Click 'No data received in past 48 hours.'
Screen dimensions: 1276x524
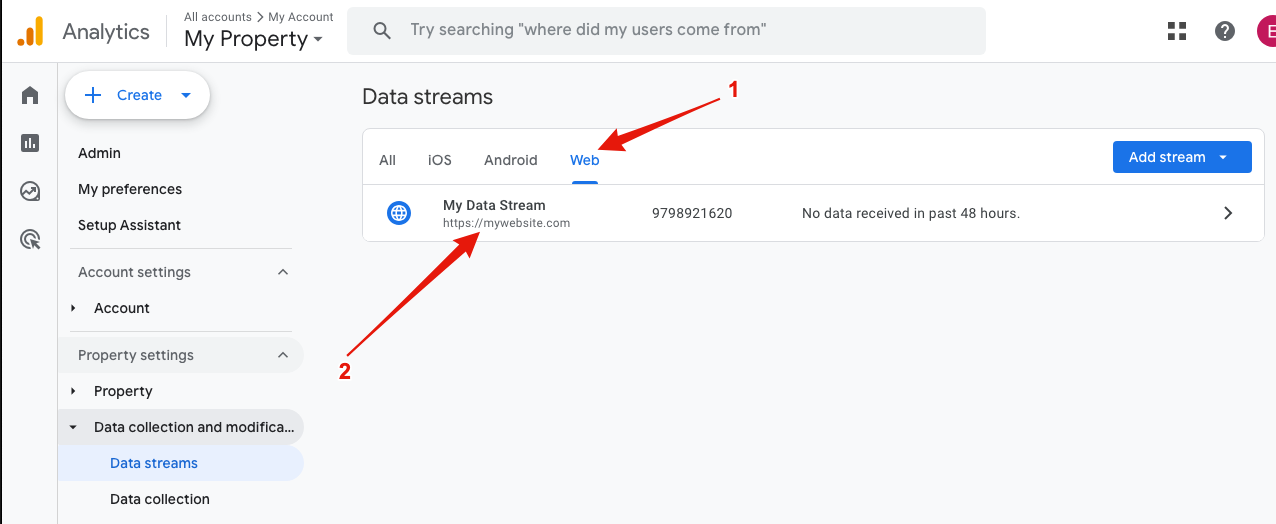(911, 213)
